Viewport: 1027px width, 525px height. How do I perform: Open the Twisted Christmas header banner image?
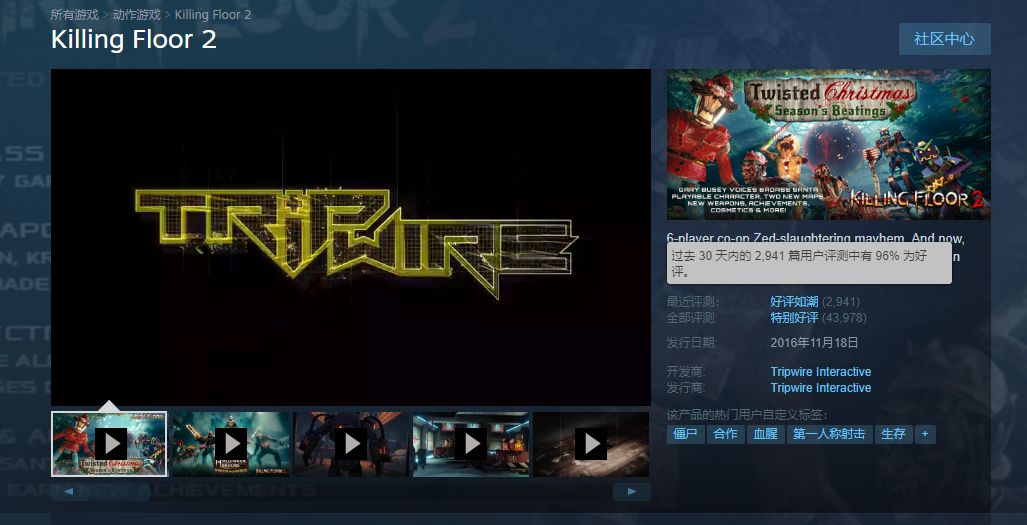[x=829, y=145]
